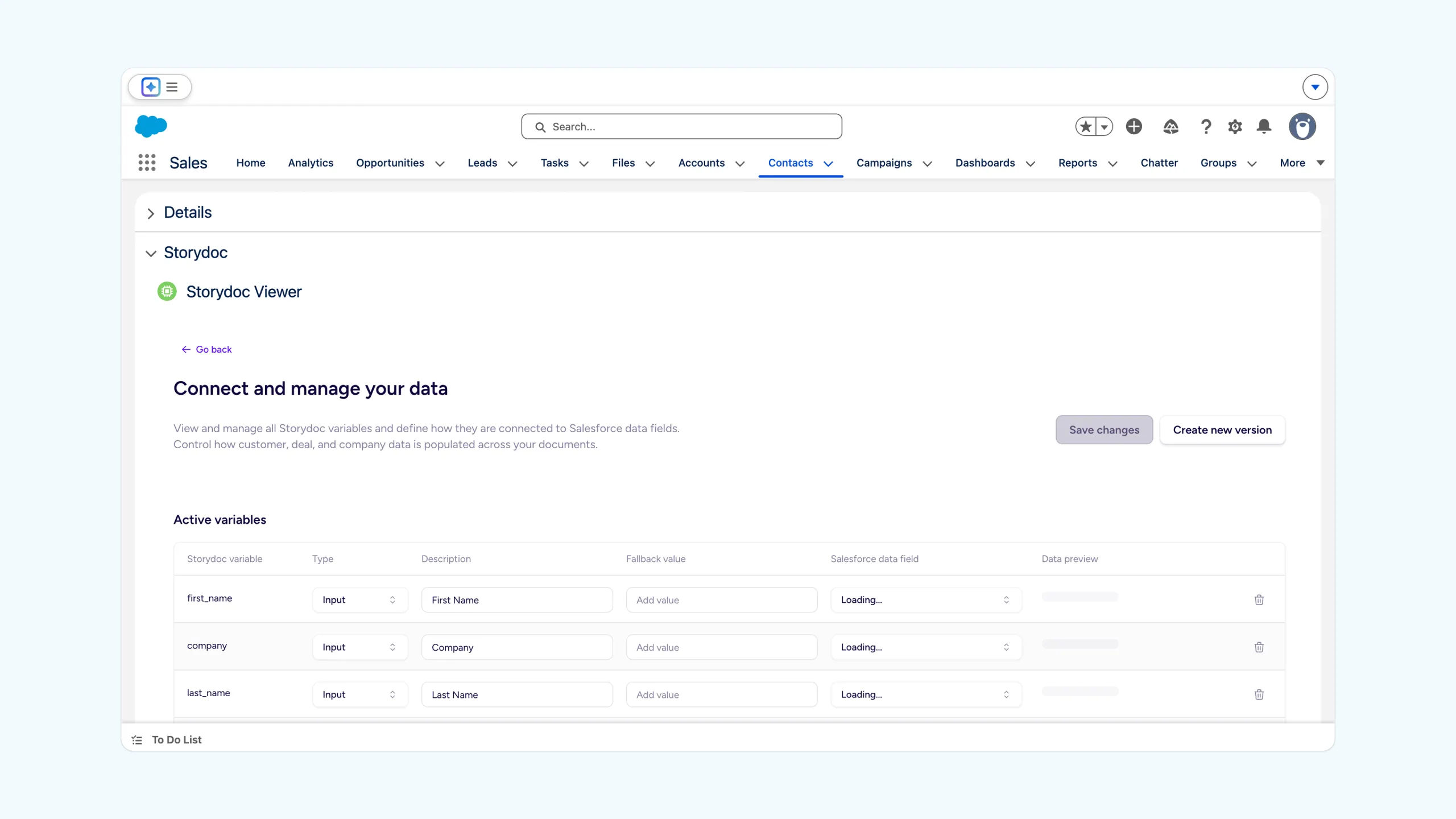1456x819 pixels.
Task: Open Salesforce data field dropdown for last_name
Action: pyautogui.click(x=926, y=694)
